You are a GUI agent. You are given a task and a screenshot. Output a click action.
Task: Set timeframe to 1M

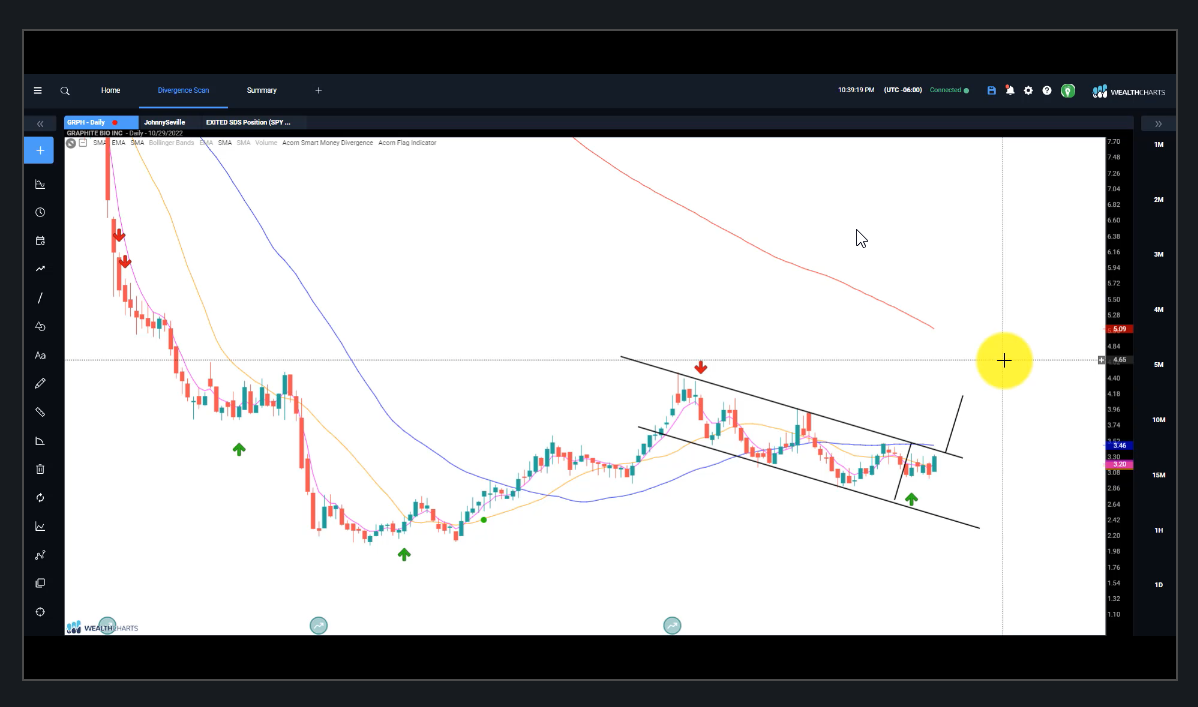[x=1158, y=144]
